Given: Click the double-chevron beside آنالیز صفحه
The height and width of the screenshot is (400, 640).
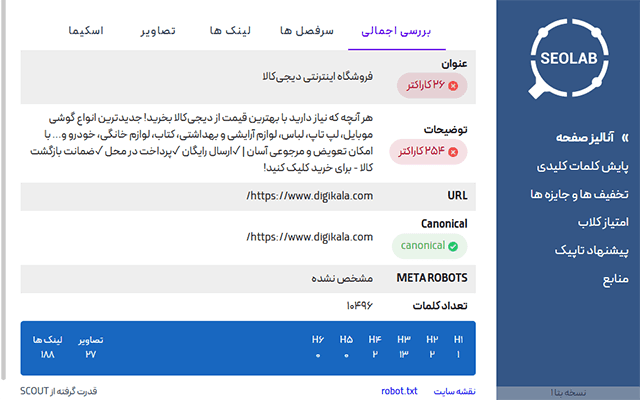Looking at the screenshot, I should tap(624, 138).
